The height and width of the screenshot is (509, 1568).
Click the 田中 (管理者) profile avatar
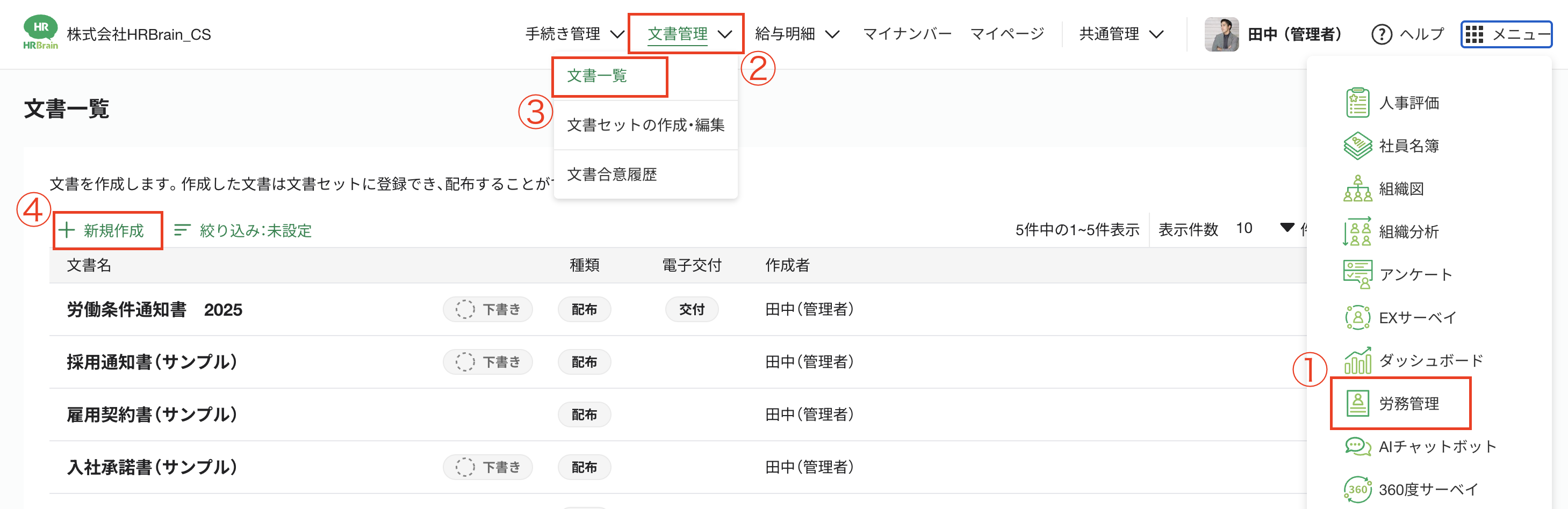click(1221, 34)
